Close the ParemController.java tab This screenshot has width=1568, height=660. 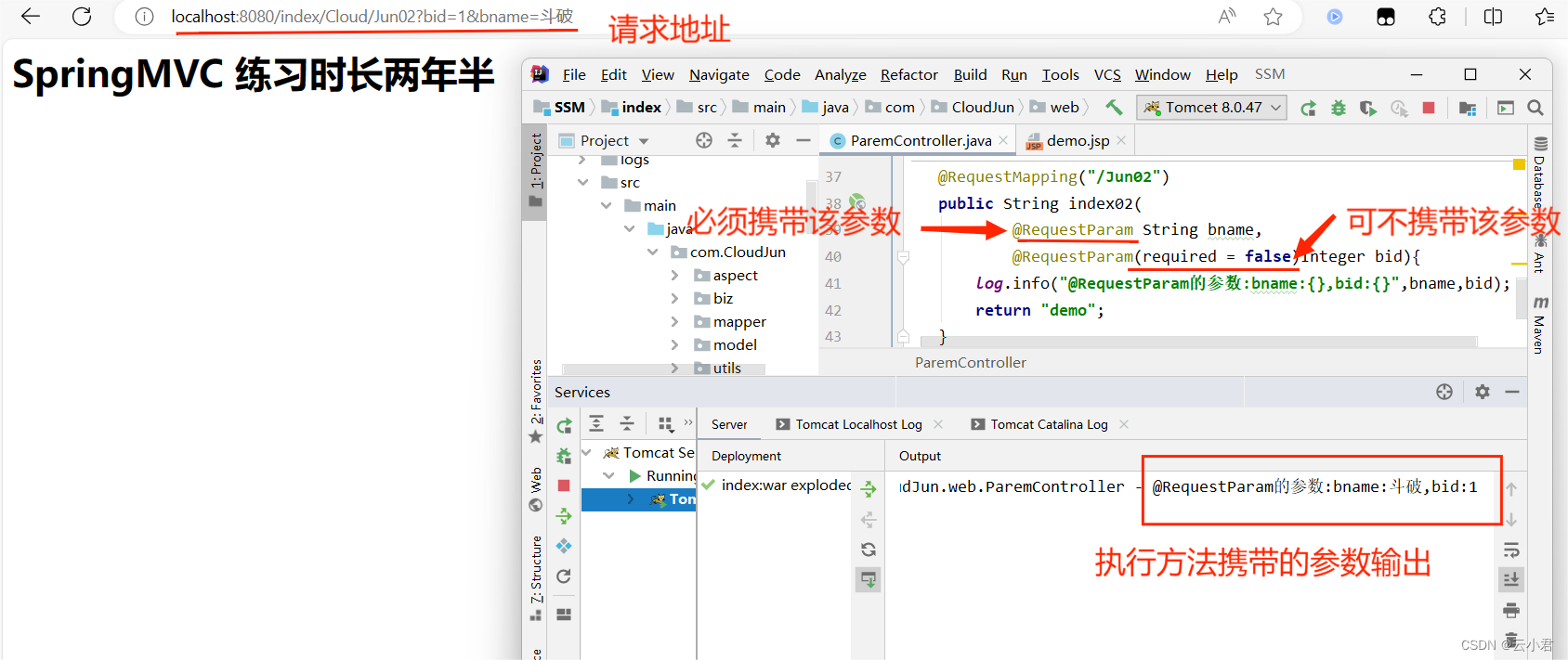click(1003, 140)
